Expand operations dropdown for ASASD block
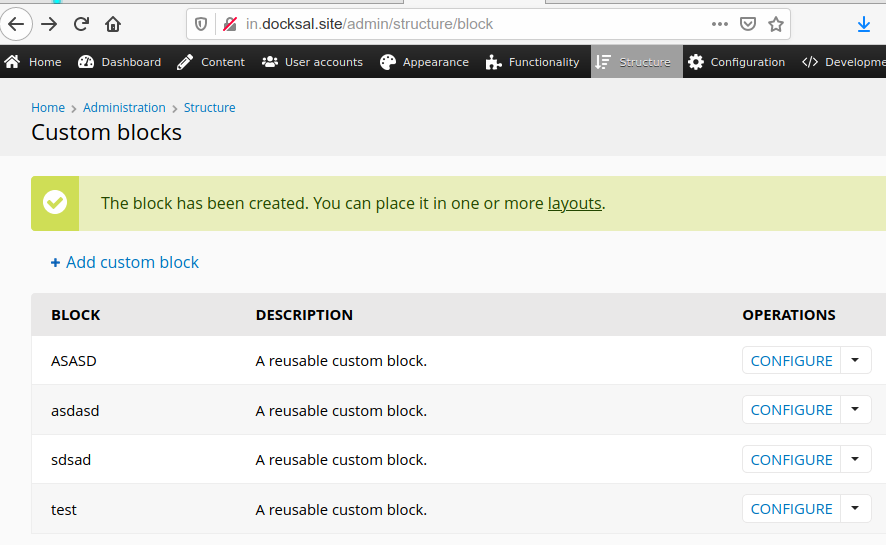 pos(855,360)
